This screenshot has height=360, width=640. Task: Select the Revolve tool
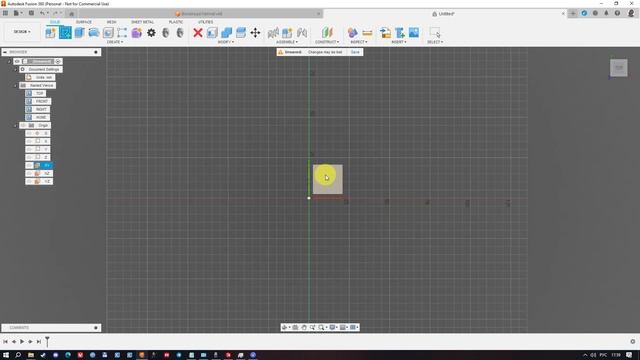pos(94,33)
